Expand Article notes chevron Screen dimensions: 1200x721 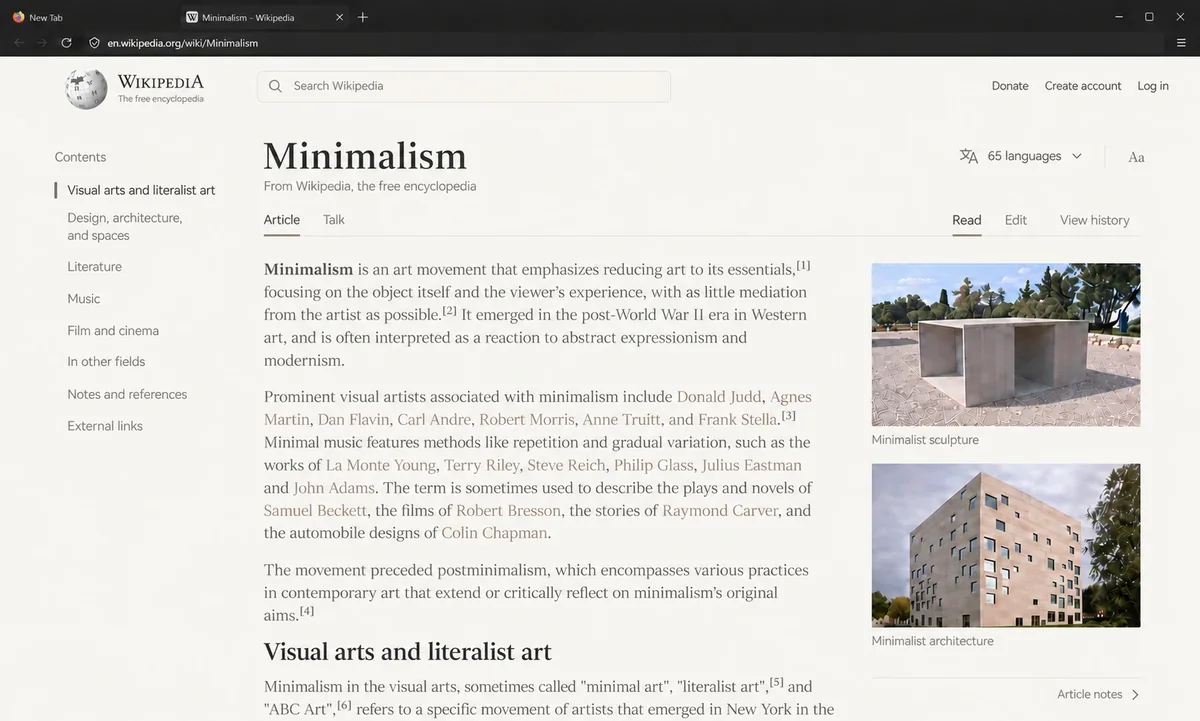tap(1135, 694)
